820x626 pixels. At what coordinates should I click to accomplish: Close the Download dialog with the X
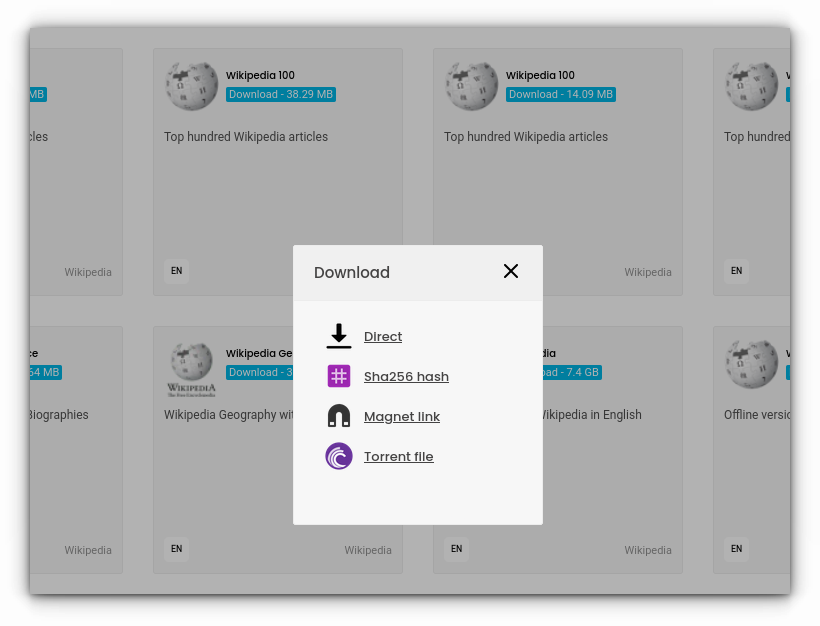(510, 271)
